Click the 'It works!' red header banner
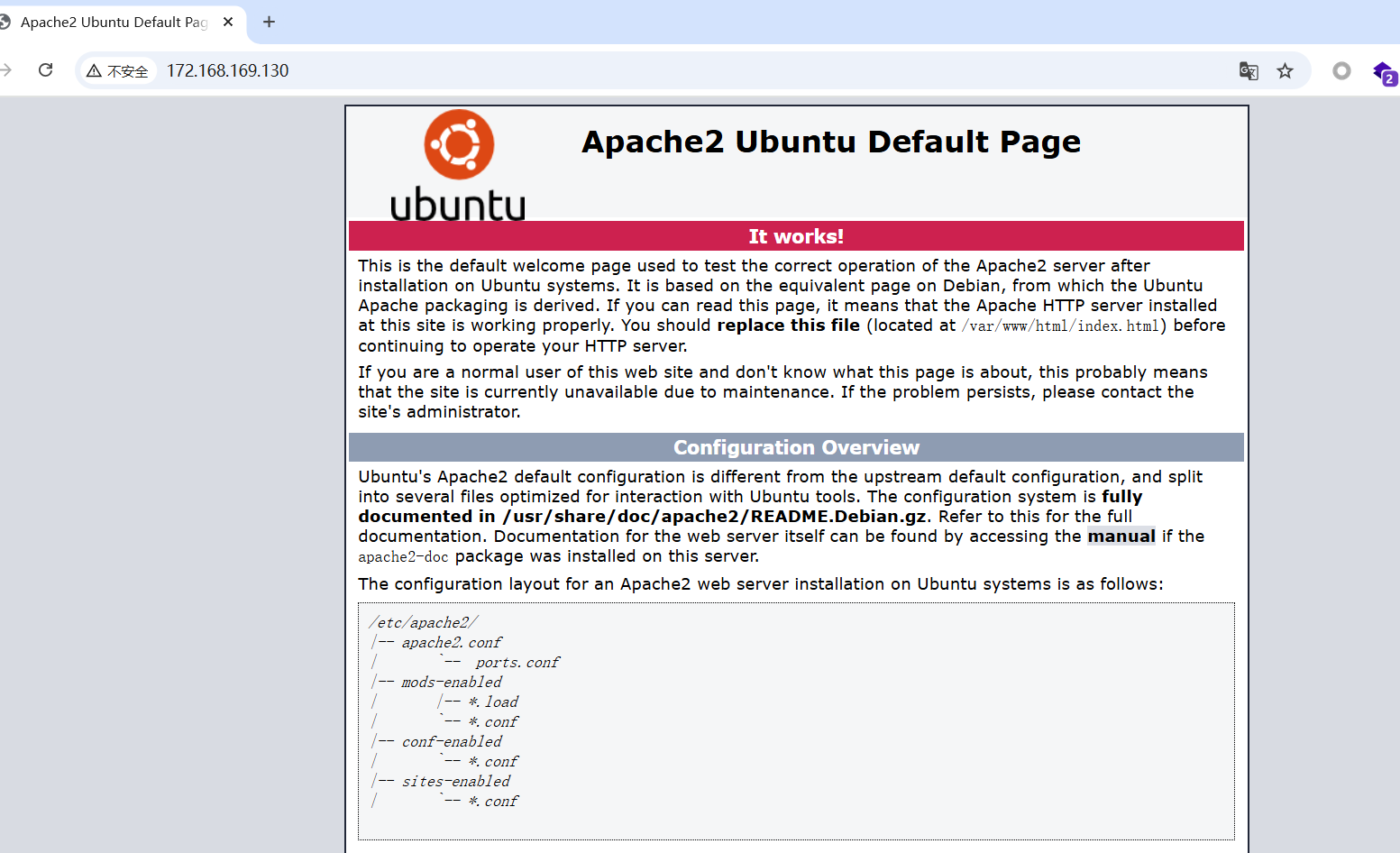The height and width of the screenshot is (853, 1400). pyautogui.click(x=796, y=236)
